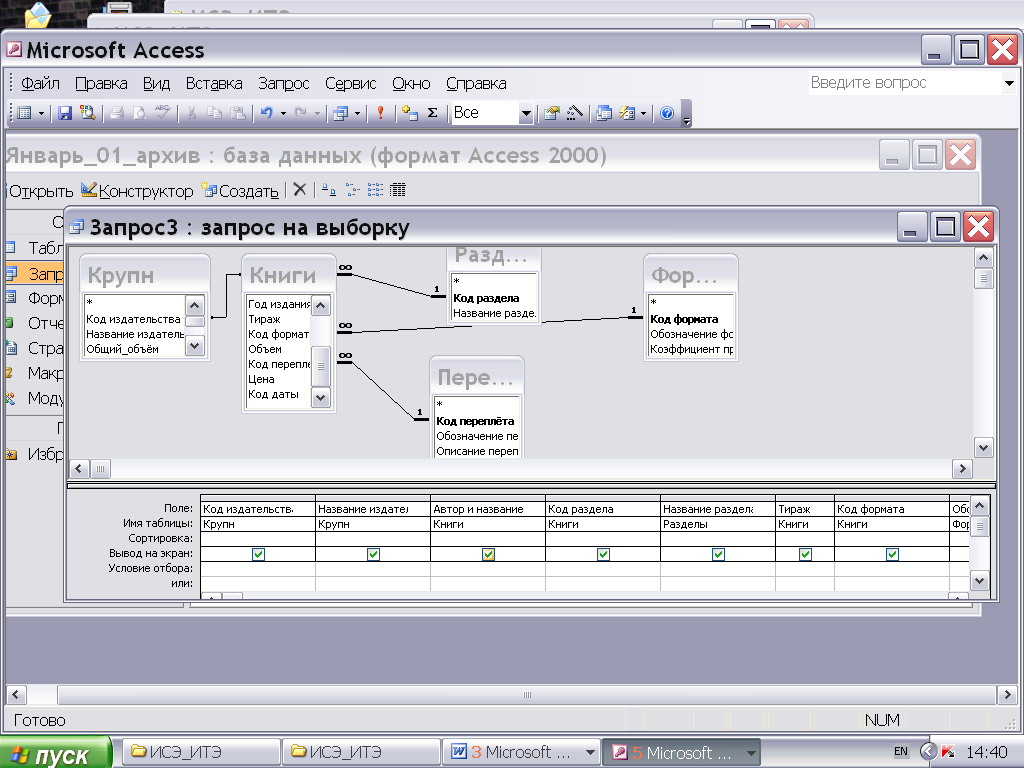
Task: Click the 'Введите вопрос' help input field
Action: [x=904, y=83]
